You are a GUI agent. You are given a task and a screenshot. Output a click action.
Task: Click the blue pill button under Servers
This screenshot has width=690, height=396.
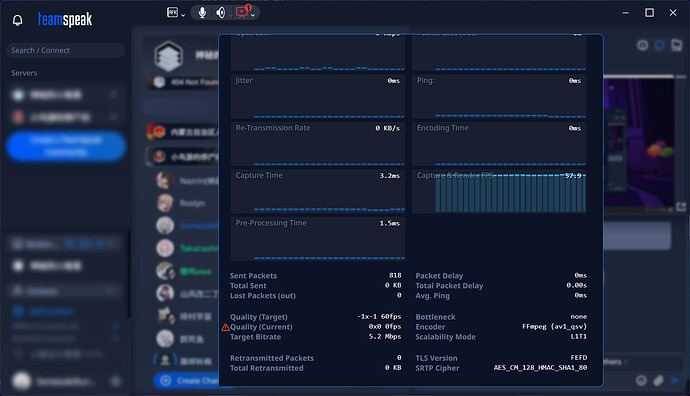66,146
